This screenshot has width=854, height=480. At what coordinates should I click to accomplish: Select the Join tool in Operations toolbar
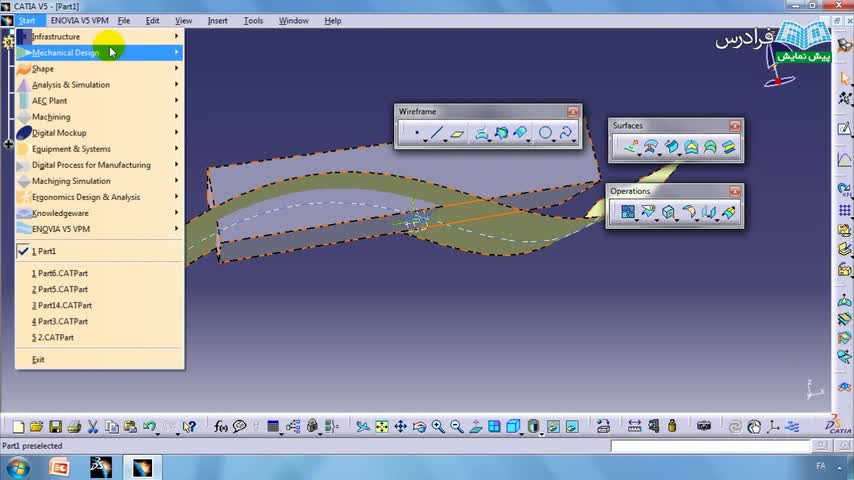[x=628, y=211]
